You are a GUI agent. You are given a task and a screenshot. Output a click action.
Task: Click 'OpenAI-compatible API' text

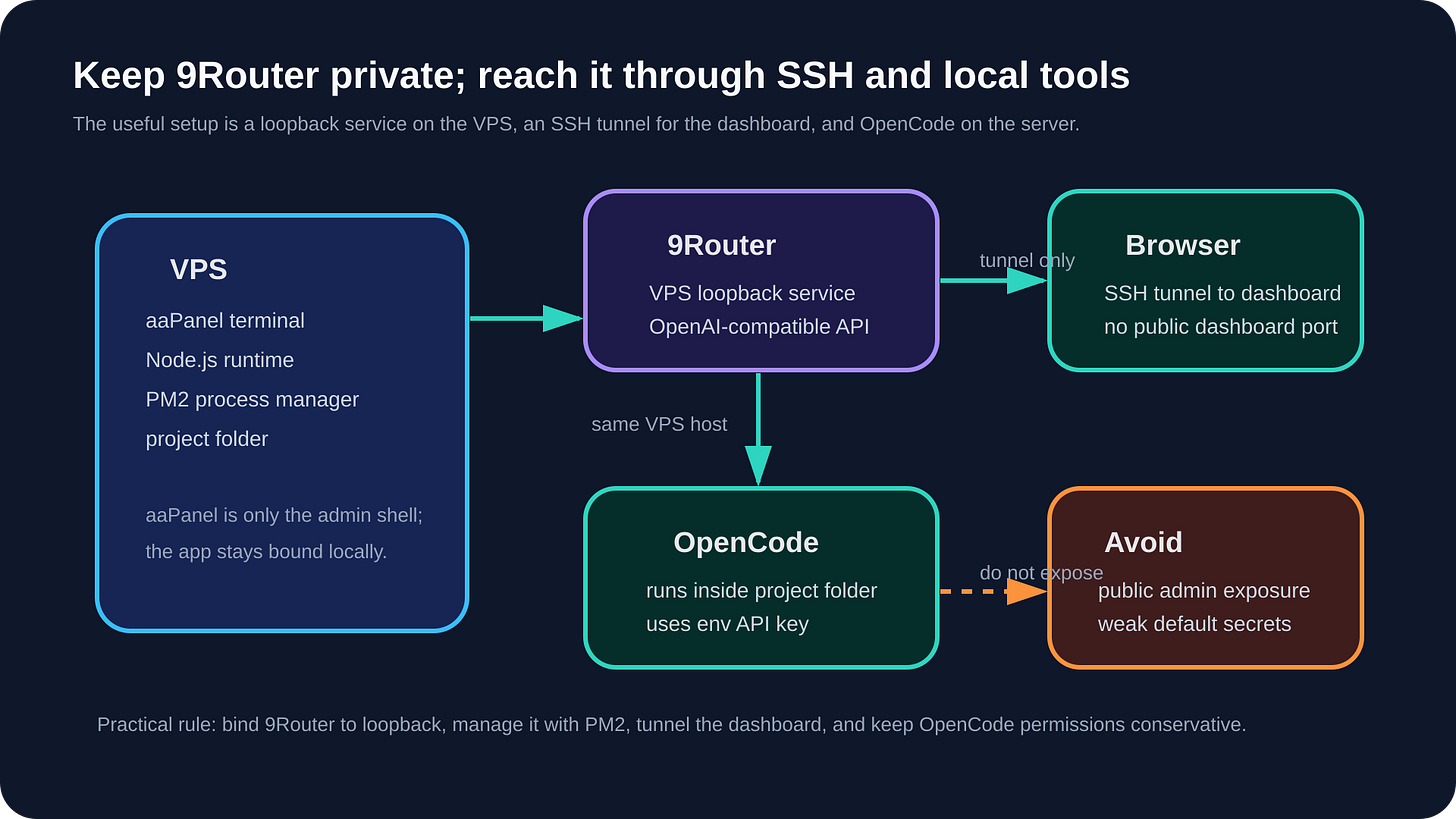(759, 327)
